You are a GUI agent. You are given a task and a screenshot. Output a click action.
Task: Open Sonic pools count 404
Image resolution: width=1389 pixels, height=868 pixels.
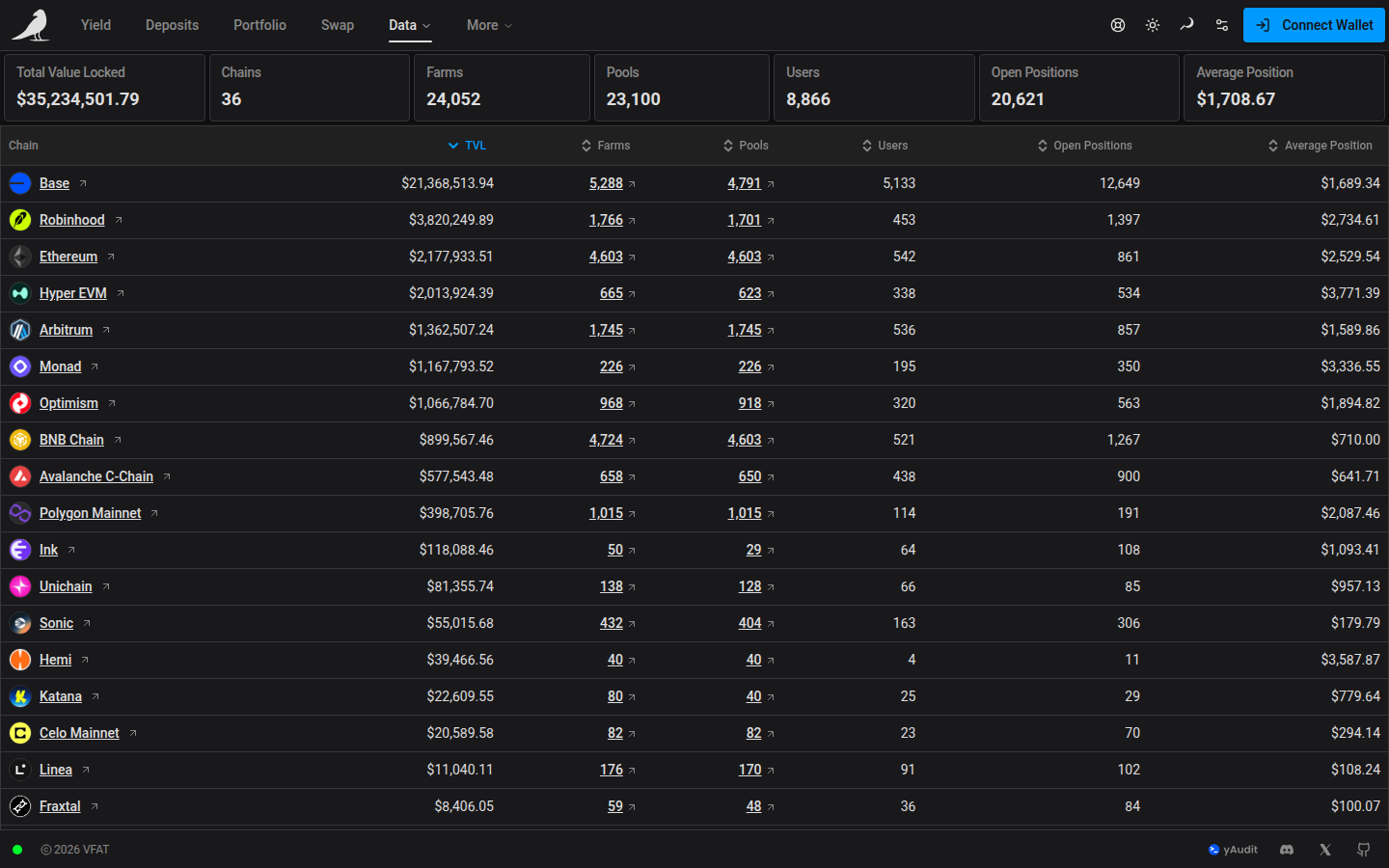pos(750,623)
